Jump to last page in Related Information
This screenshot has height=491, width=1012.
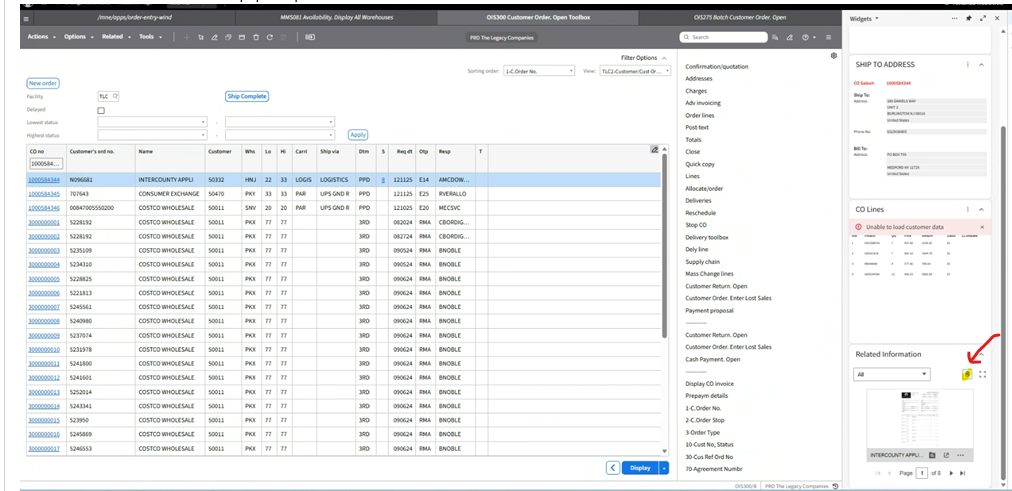962,474
